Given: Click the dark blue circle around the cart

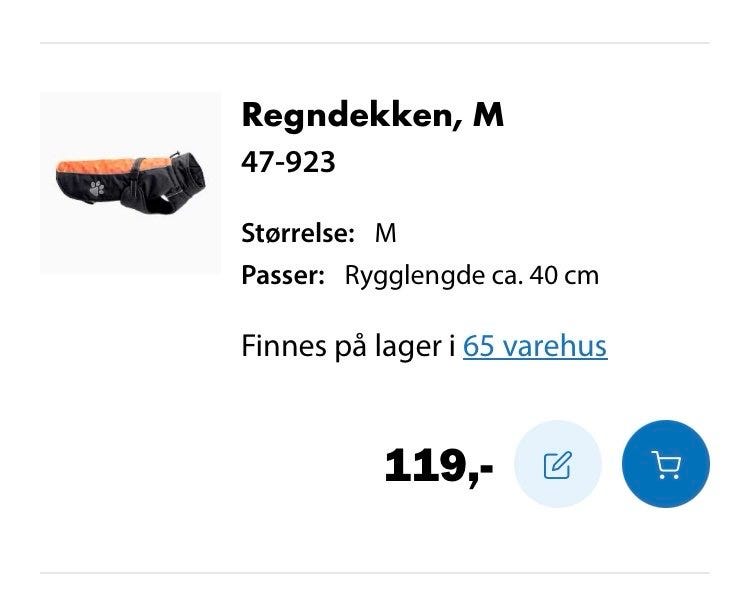Looking at the screenshot, I should (x=665, y=464).
